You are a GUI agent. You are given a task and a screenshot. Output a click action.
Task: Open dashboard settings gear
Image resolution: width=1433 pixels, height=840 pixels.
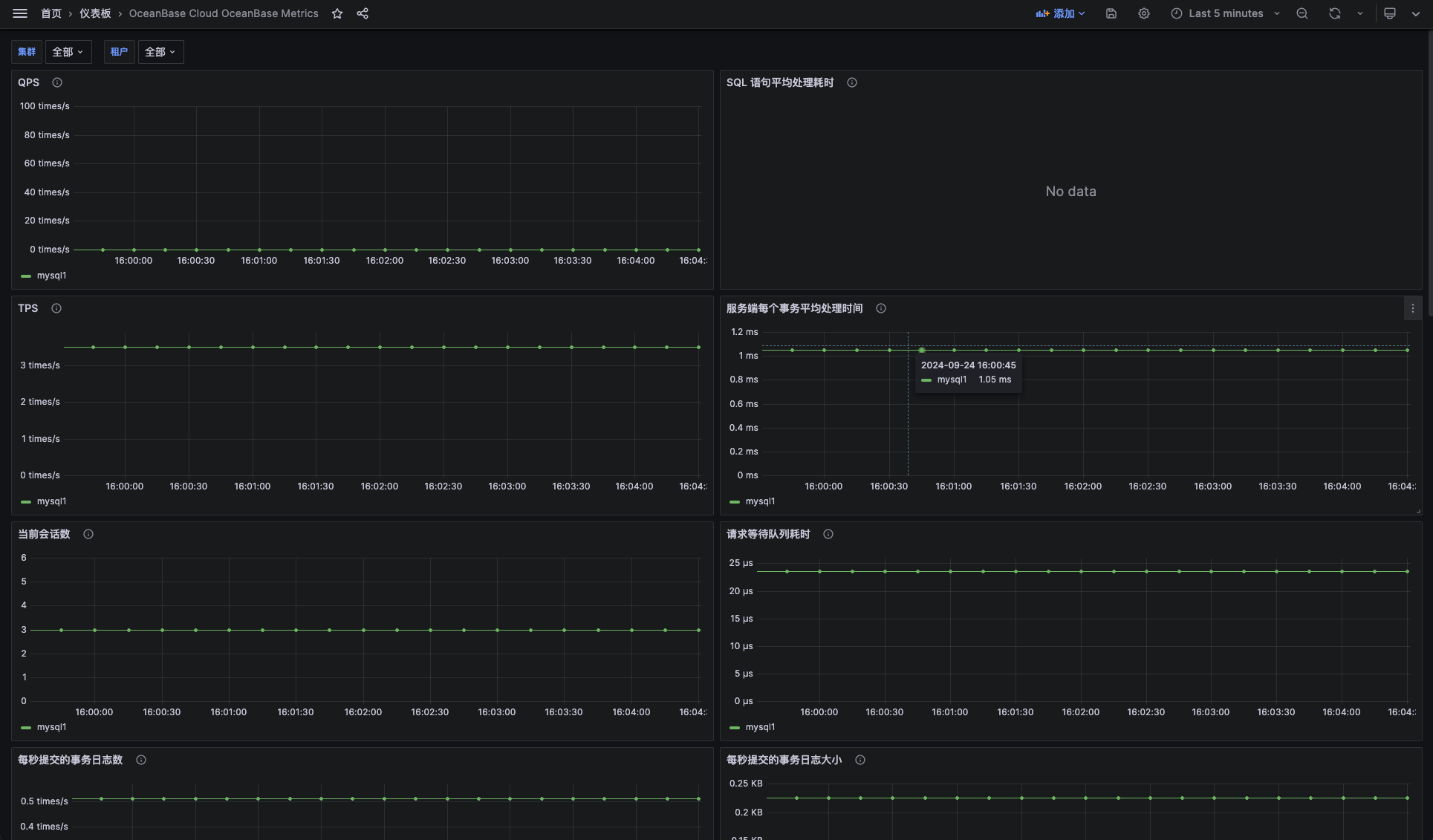click(x=1144, y=13)
